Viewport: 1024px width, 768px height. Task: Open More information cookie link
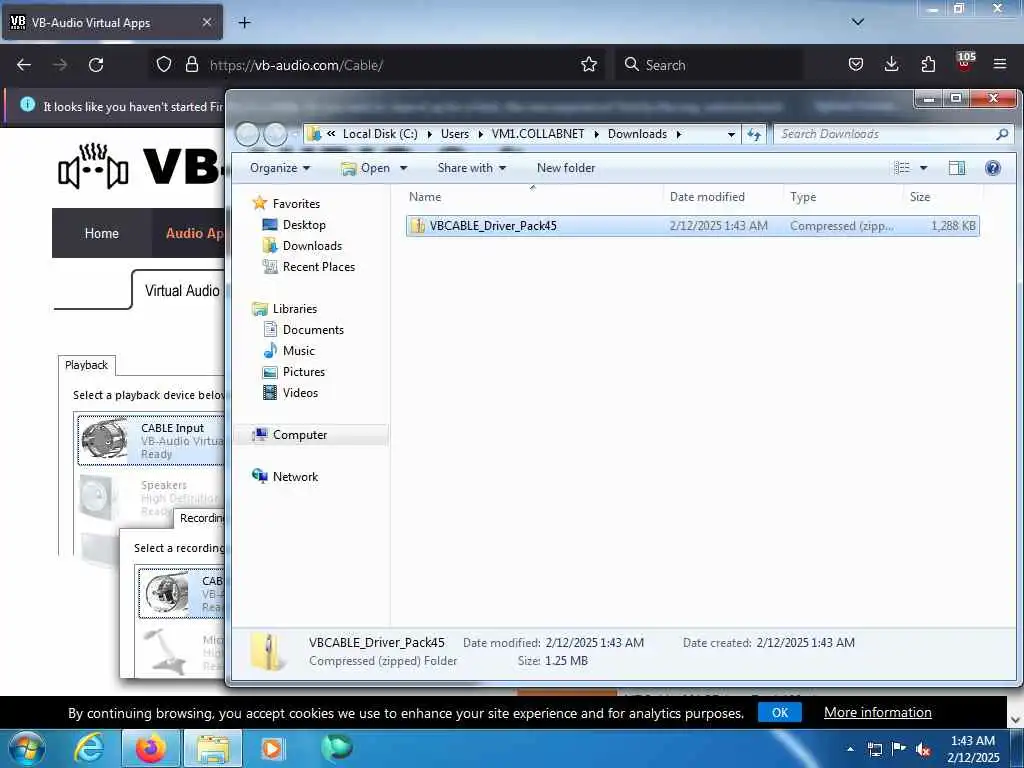coord(878,712)
